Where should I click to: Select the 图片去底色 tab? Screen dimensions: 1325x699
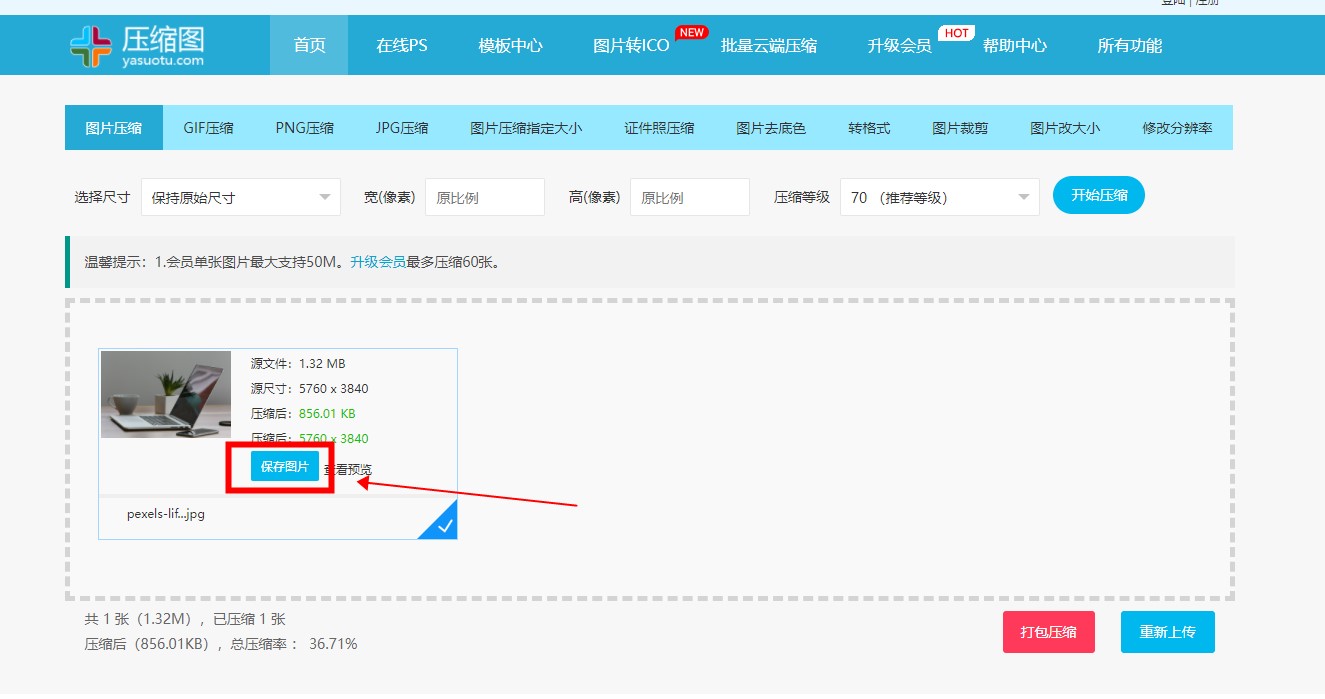770,128
